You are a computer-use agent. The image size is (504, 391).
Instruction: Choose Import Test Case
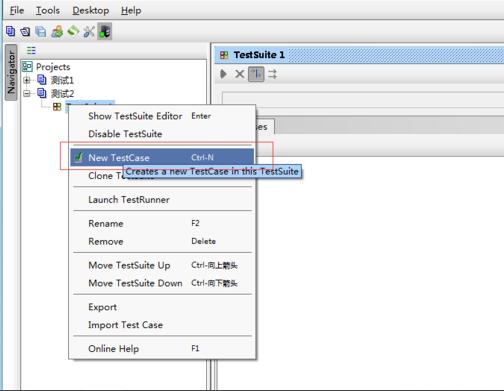click(162, 325)
